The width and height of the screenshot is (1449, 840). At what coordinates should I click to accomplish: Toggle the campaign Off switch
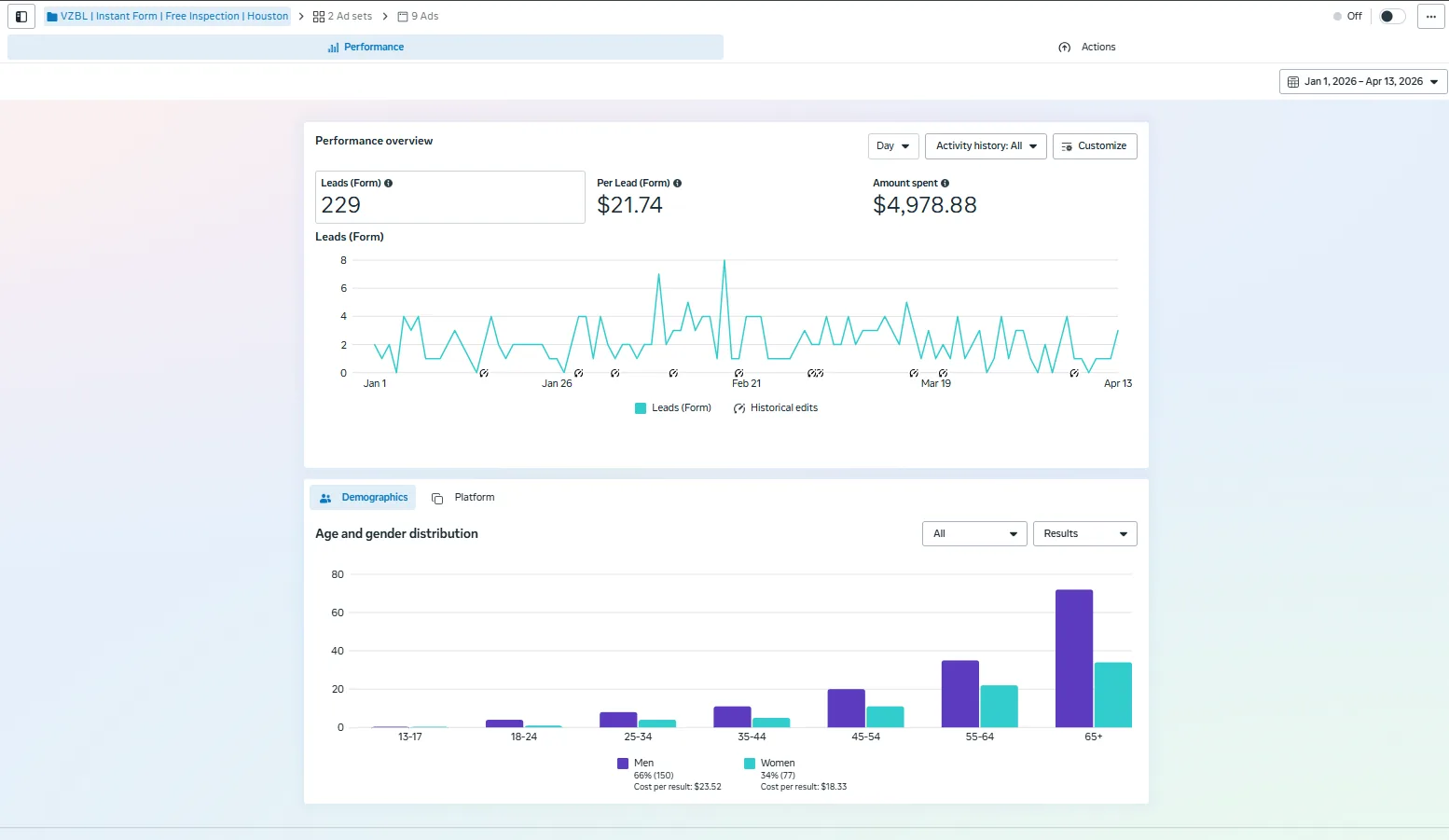1392,16
